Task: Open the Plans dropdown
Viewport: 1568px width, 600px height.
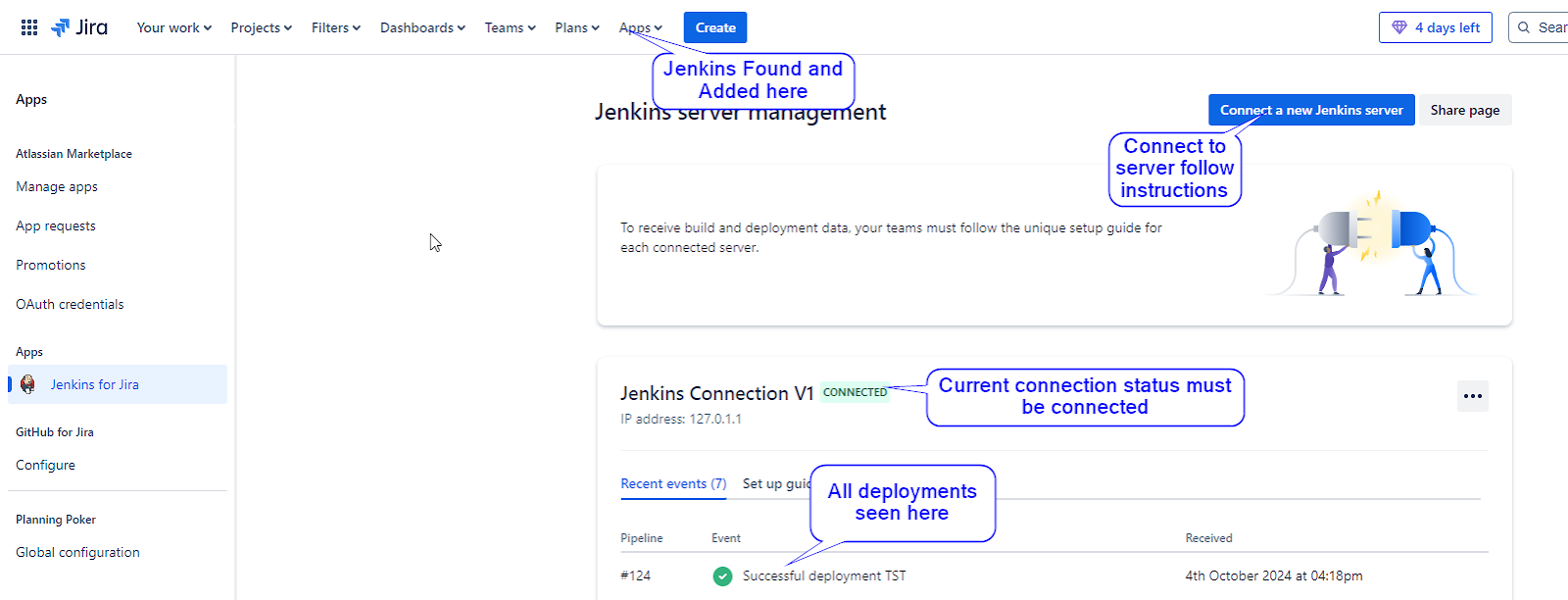Action: [x=577, y=27]
